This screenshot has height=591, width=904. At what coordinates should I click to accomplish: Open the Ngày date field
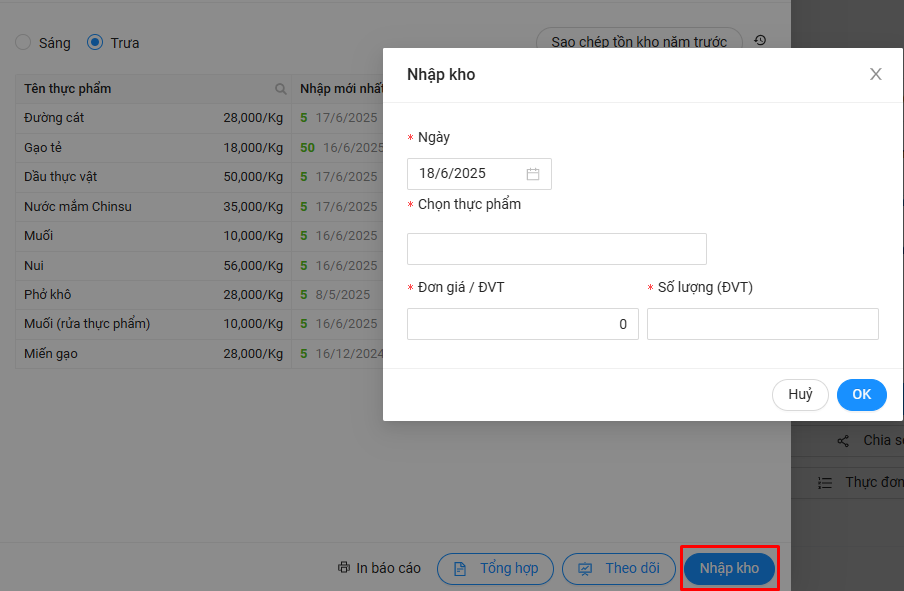[x=466, y=174]
